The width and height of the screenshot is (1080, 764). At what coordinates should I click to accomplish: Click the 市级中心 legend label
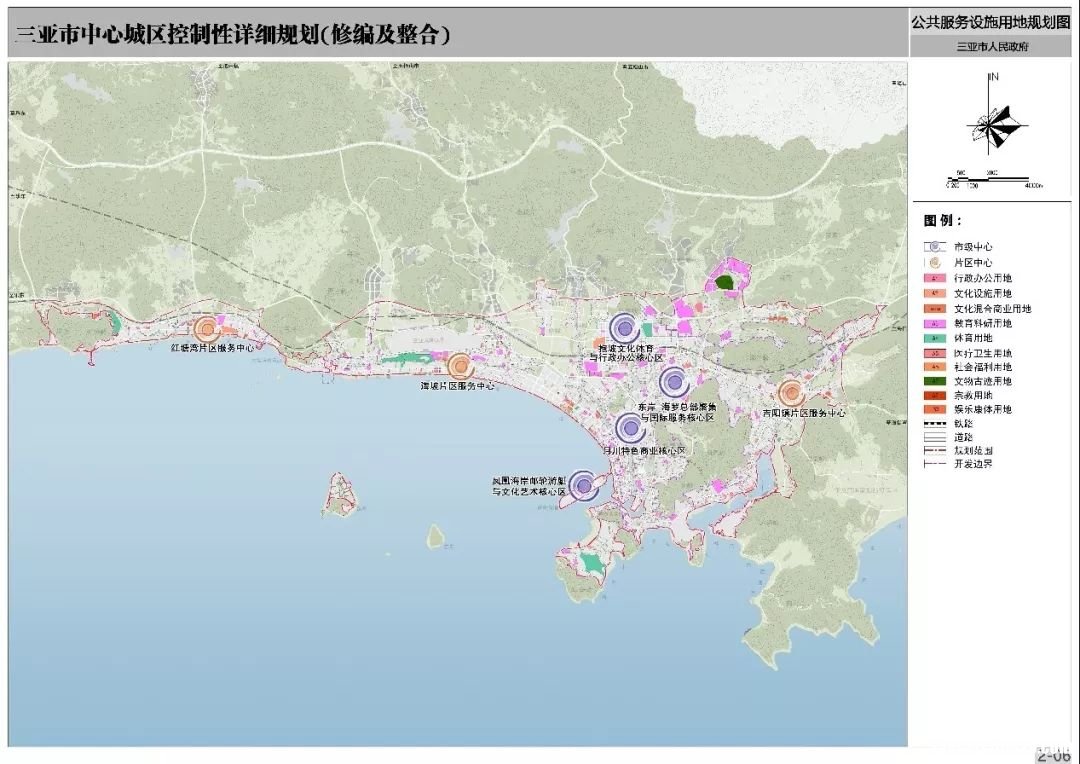(973, 247)
